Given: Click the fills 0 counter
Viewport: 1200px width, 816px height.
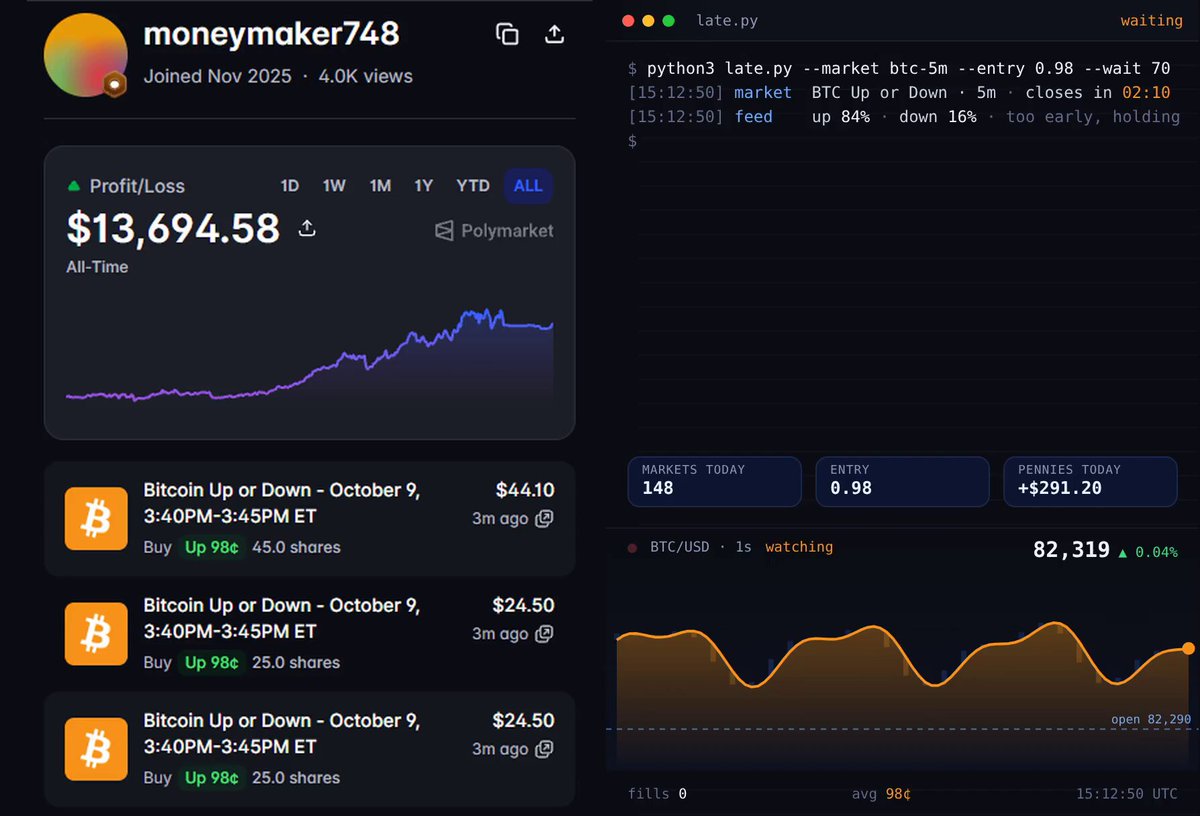Looking at the screenshot, I should tap(657, 794).
